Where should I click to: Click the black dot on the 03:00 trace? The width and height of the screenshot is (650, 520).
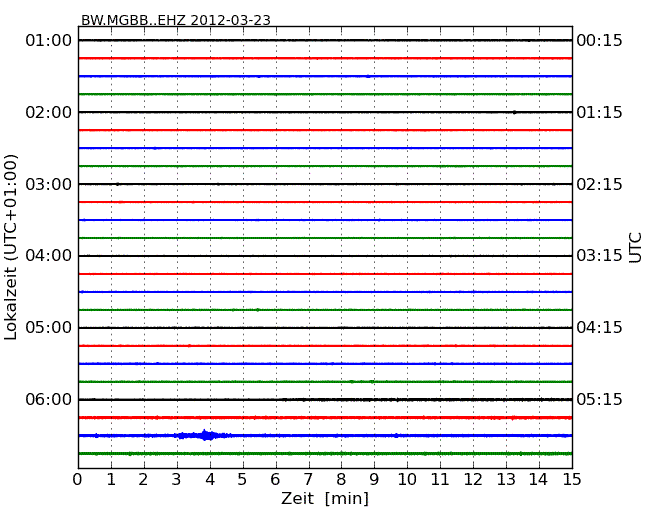pos(118,184)
